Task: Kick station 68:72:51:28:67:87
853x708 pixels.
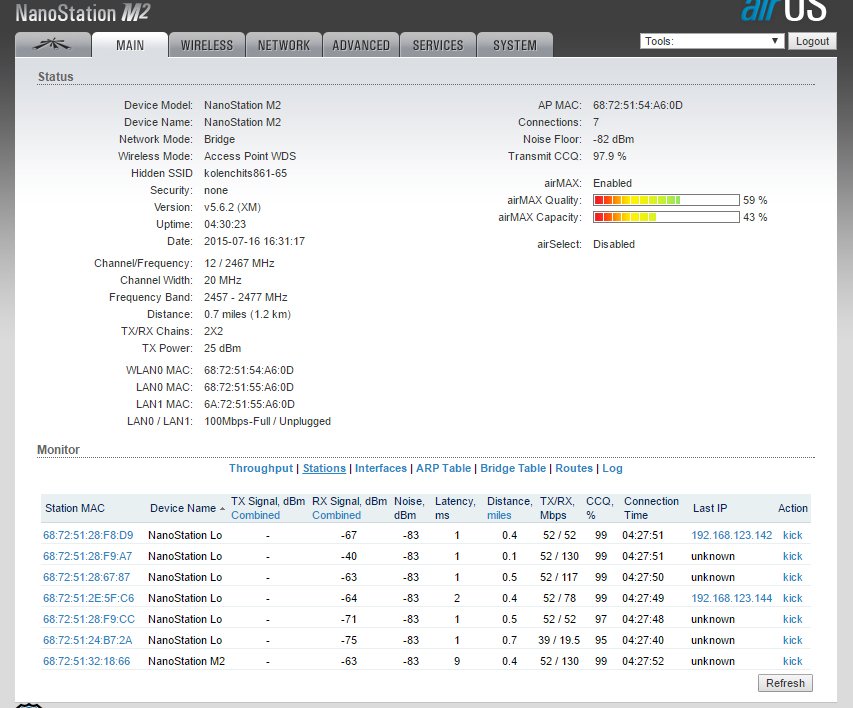Action: pyautogui.click(x=793, y=577)
